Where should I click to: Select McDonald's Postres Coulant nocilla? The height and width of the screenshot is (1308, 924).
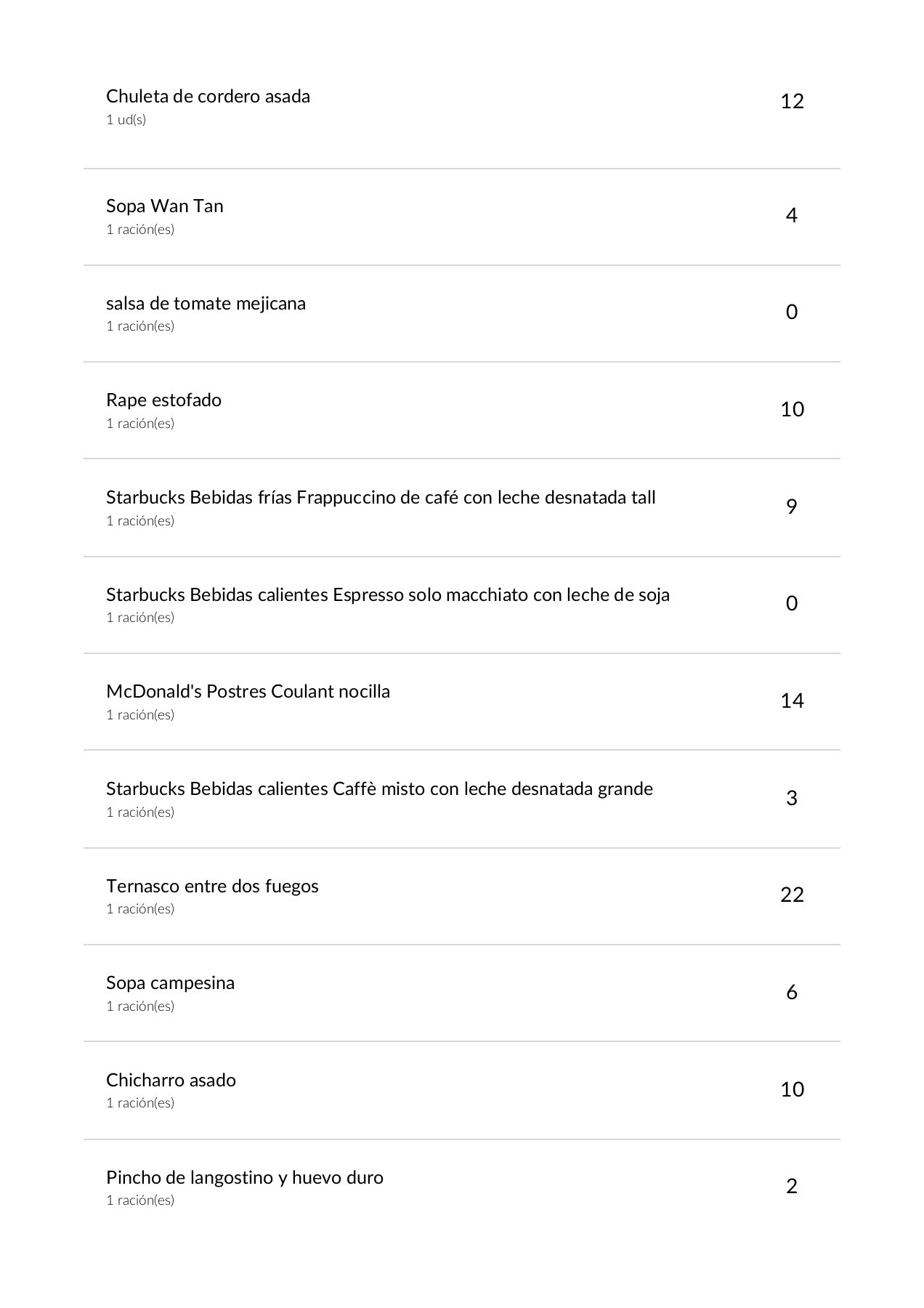tap(248, 692)
